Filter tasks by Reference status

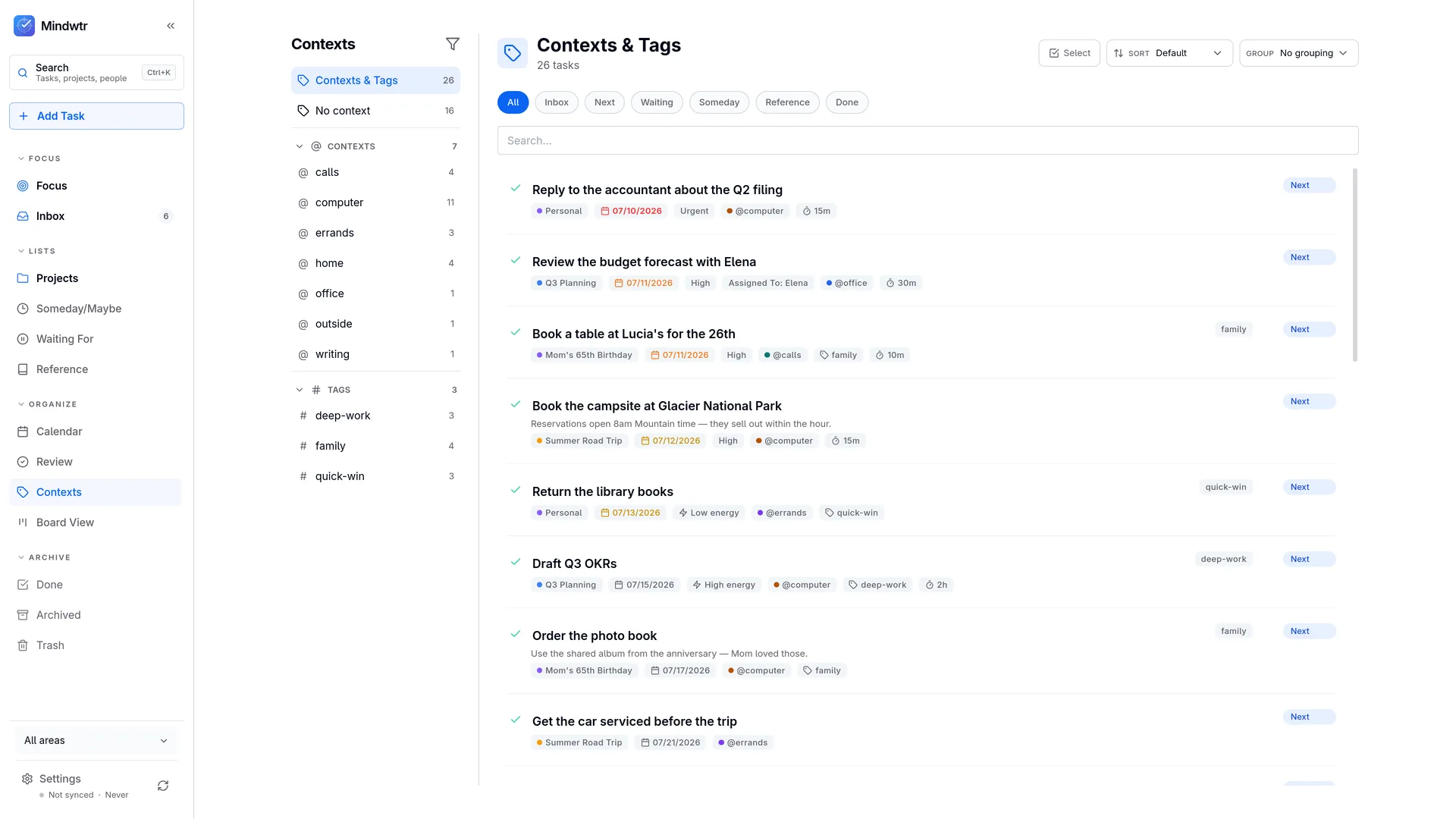[x=787, y=102]
